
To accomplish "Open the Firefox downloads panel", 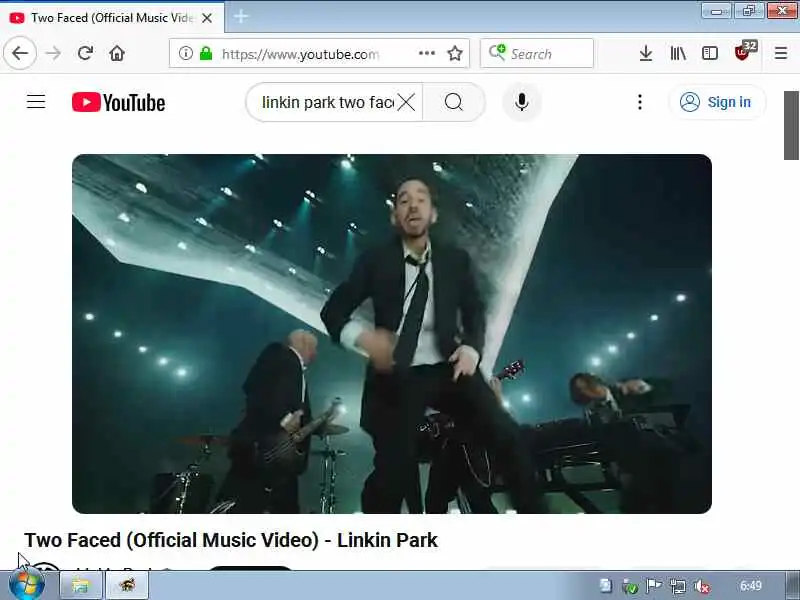I will coord(646,53).
